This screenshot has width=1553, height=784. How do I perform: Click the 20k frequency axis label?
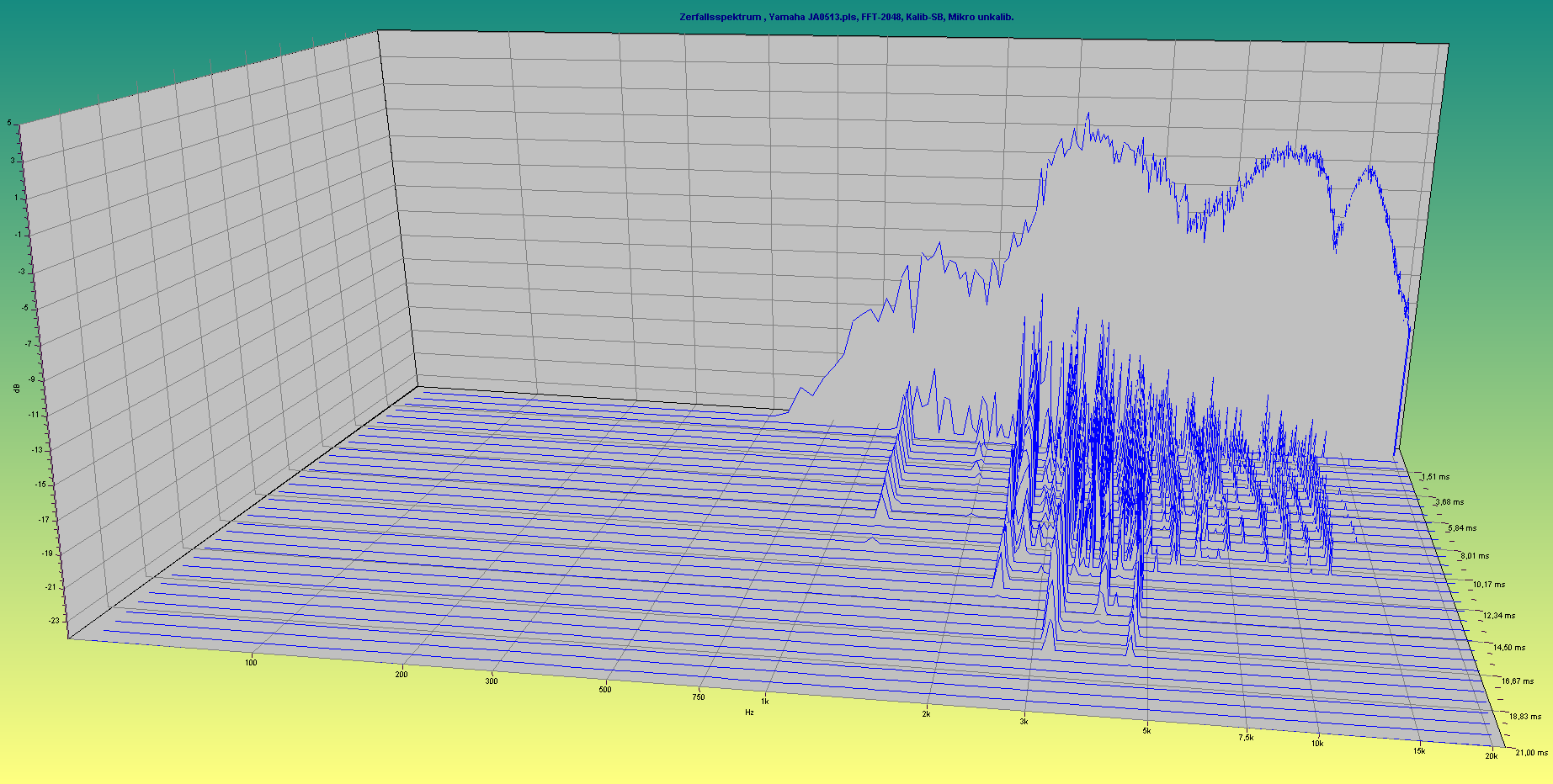pos(1491,756)
